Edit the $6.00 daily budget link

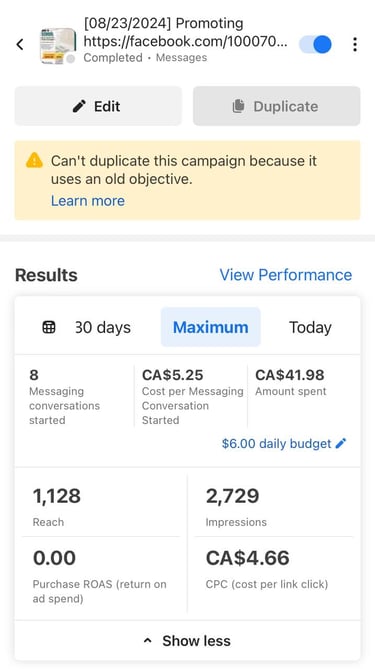point(276,444)
